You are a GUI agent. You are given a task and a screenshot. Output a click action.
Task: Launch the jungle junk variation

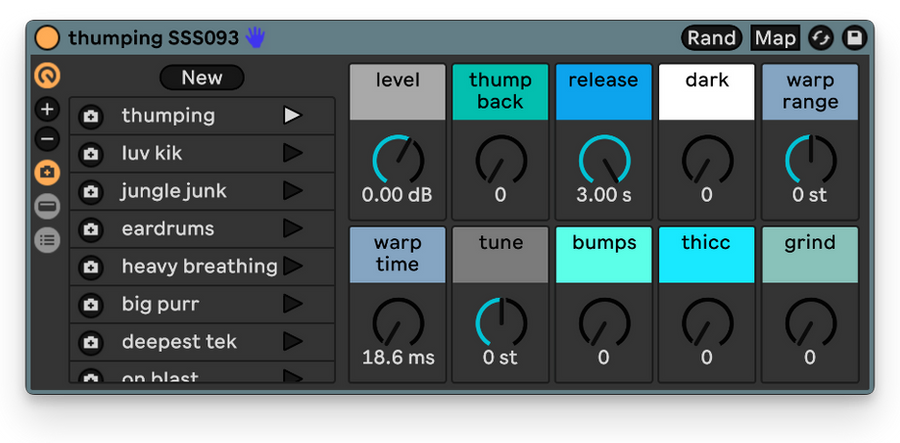[x=293, y=191]
